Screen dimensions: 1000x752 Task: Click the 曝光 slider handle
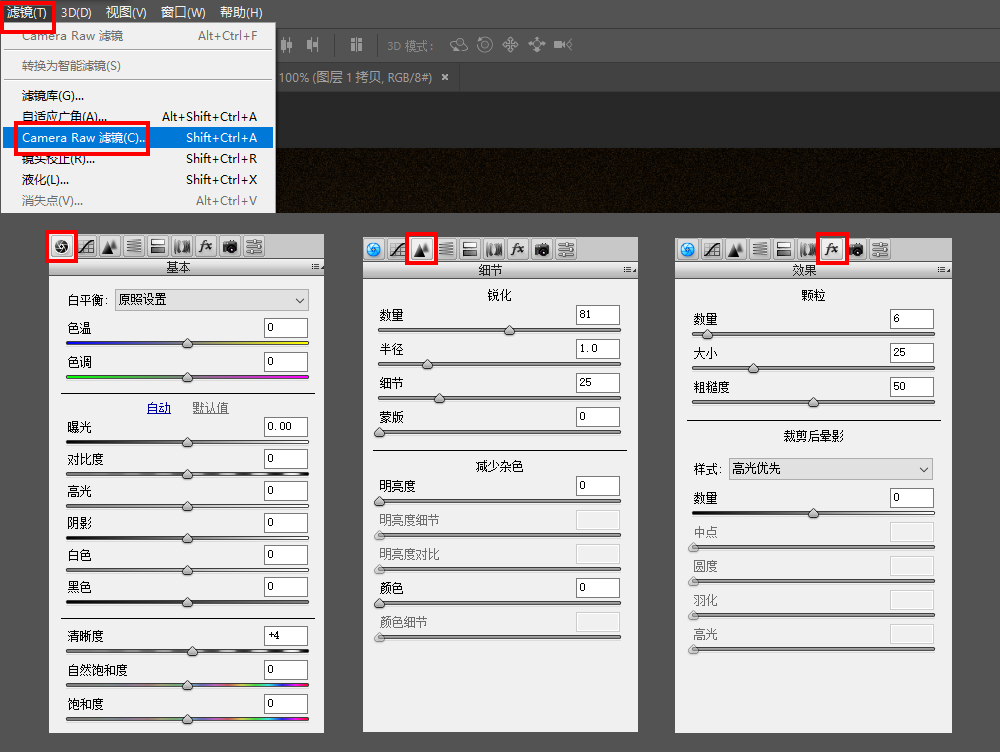[188, 442]
